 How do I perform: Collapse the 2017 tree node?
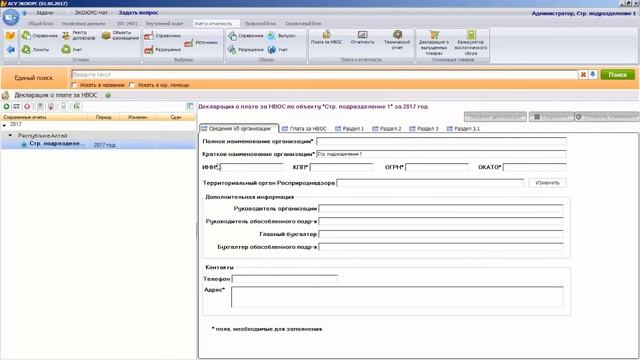coord(4,125)
